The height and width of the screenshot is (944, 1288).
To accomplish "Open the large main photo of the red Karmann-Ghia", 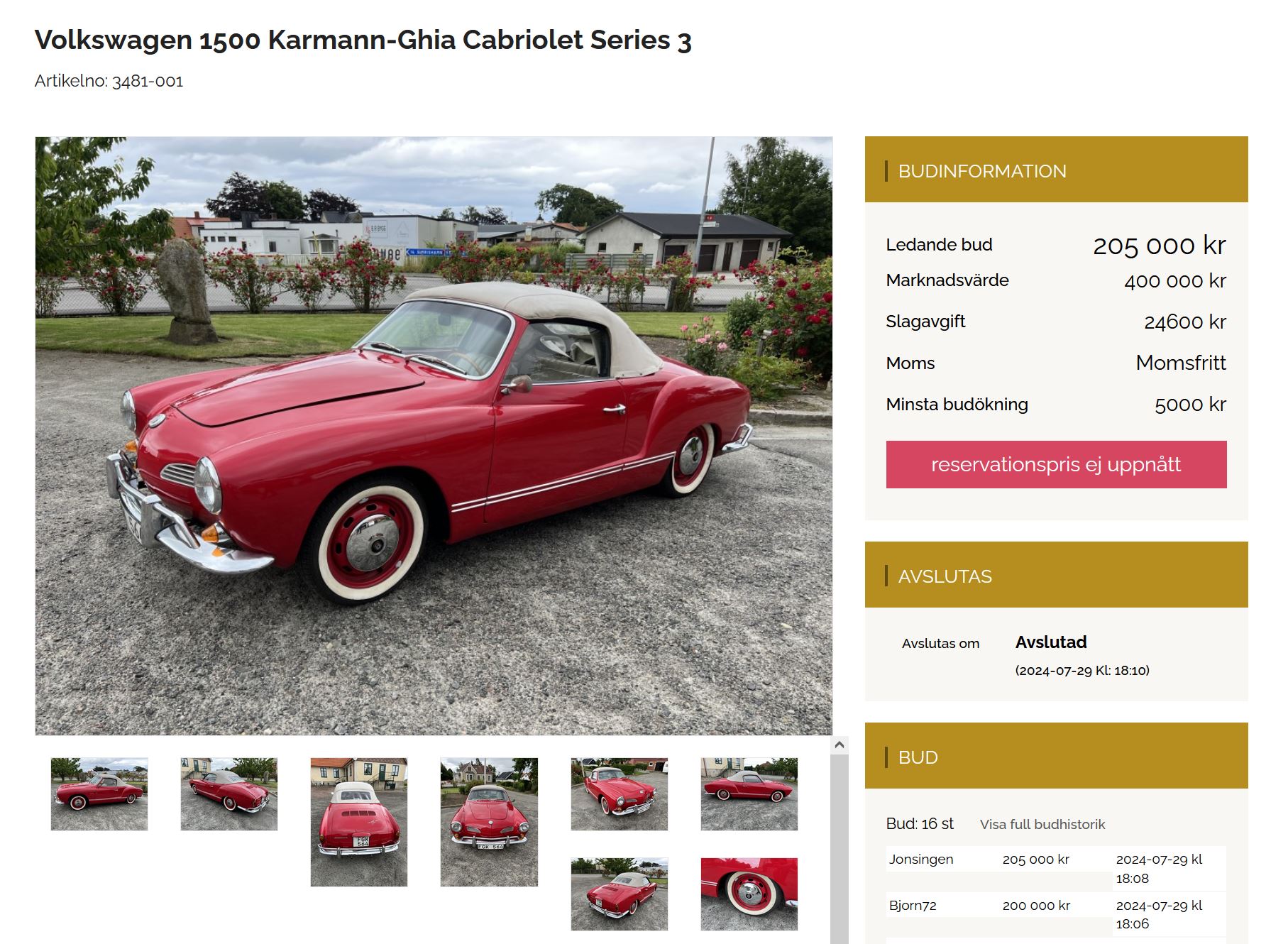I will (434, 435).
